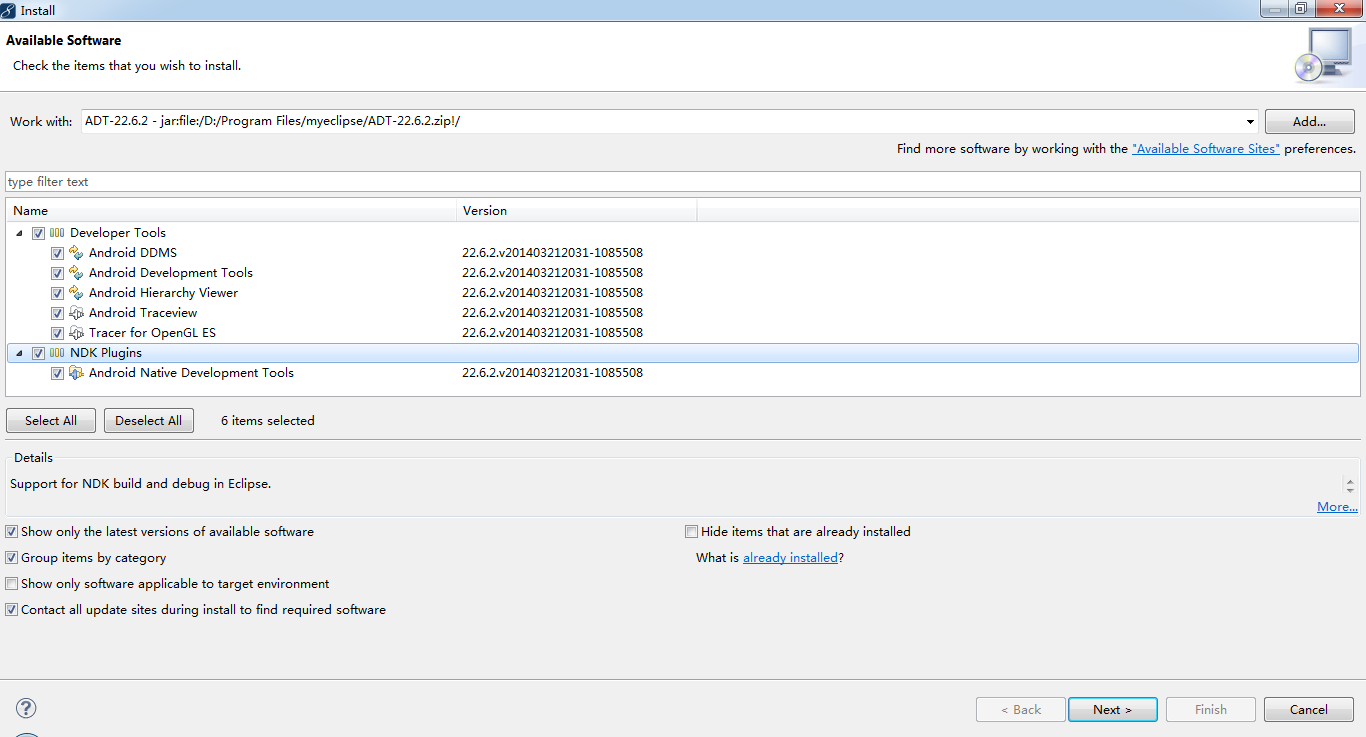Click the Android DDMS version number

coord(552,253)
